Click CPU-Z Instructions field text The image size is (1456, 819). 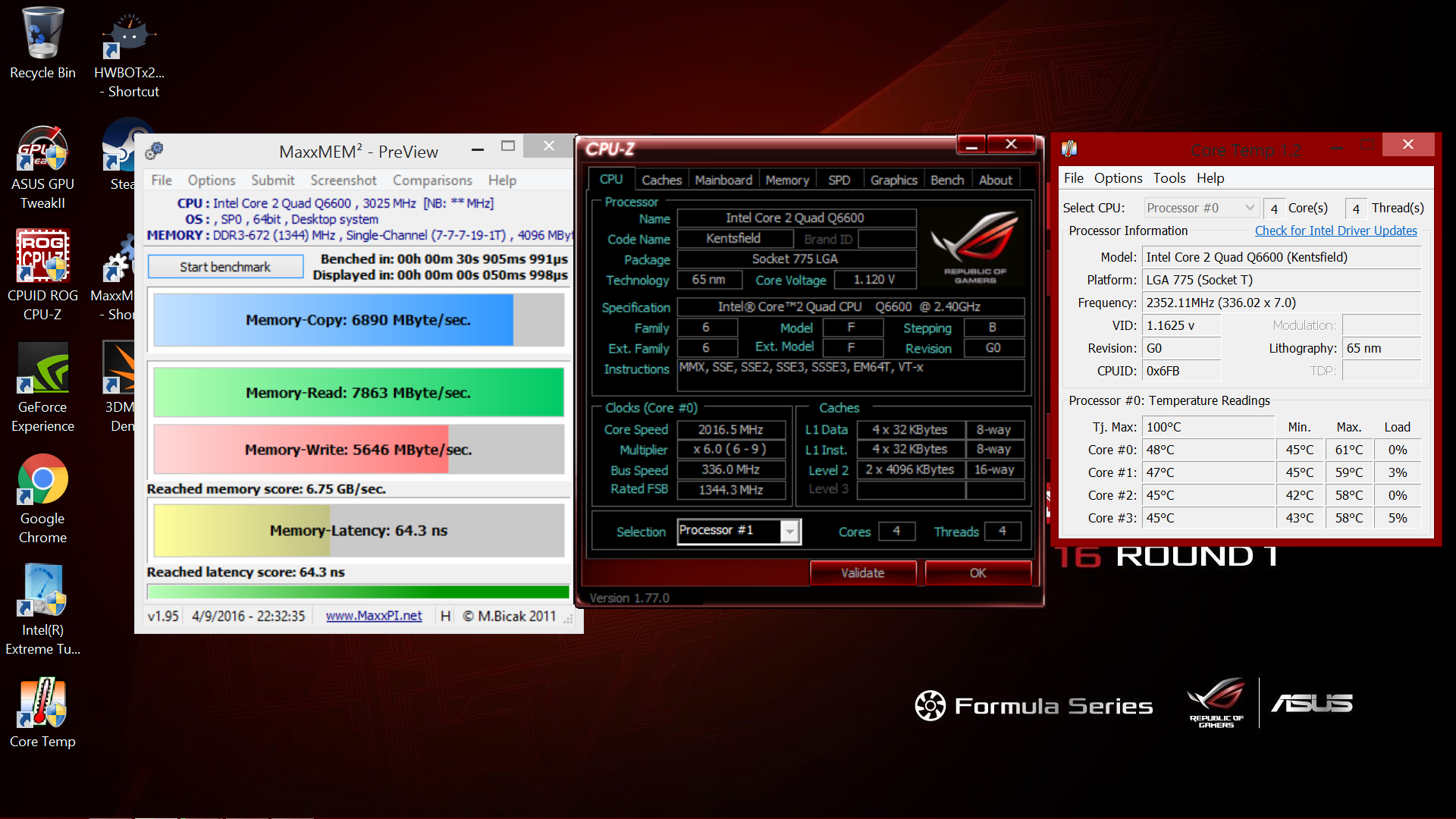[850, 375]
